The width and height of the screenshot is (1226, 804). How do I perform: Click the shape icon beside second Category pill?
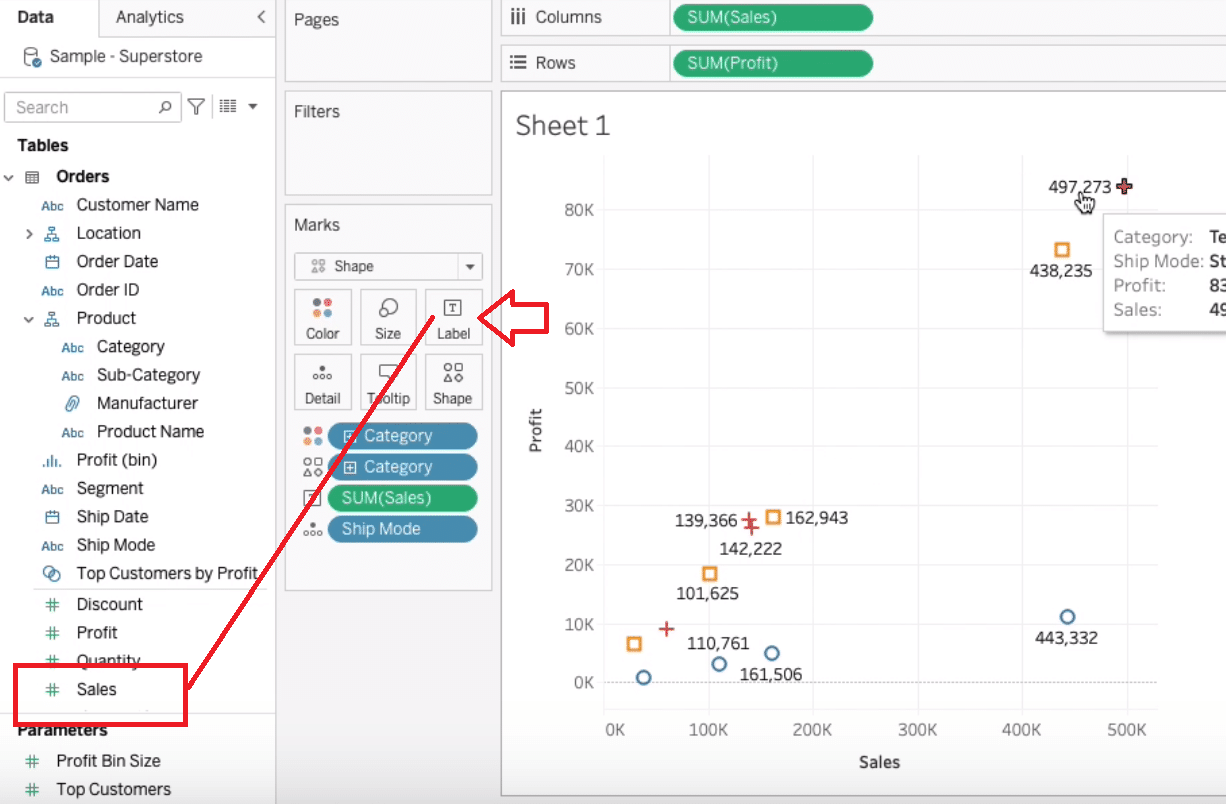click(313, 467)
